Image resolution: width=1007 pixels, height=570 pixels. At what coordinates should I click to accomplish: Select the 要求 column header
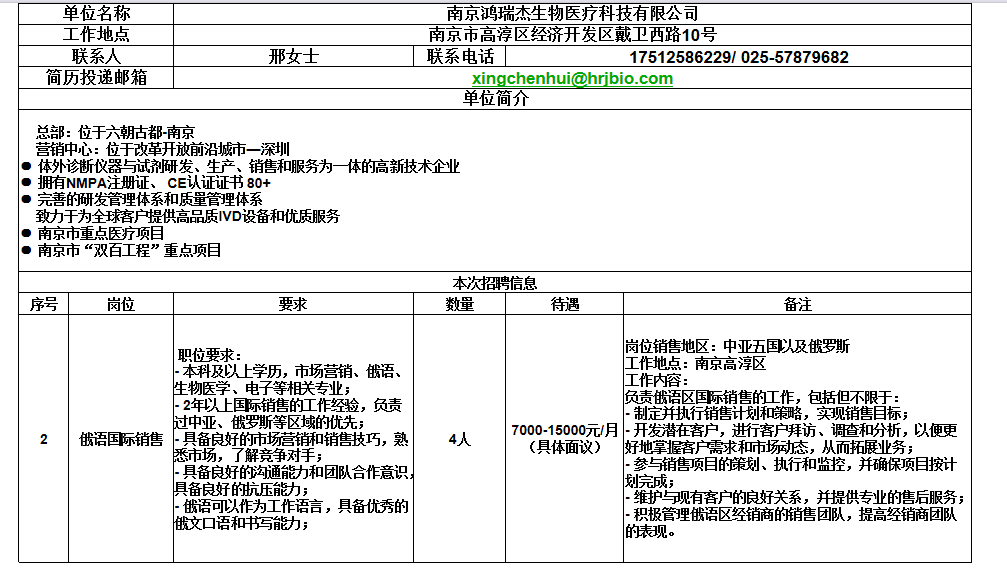[293, 304]
